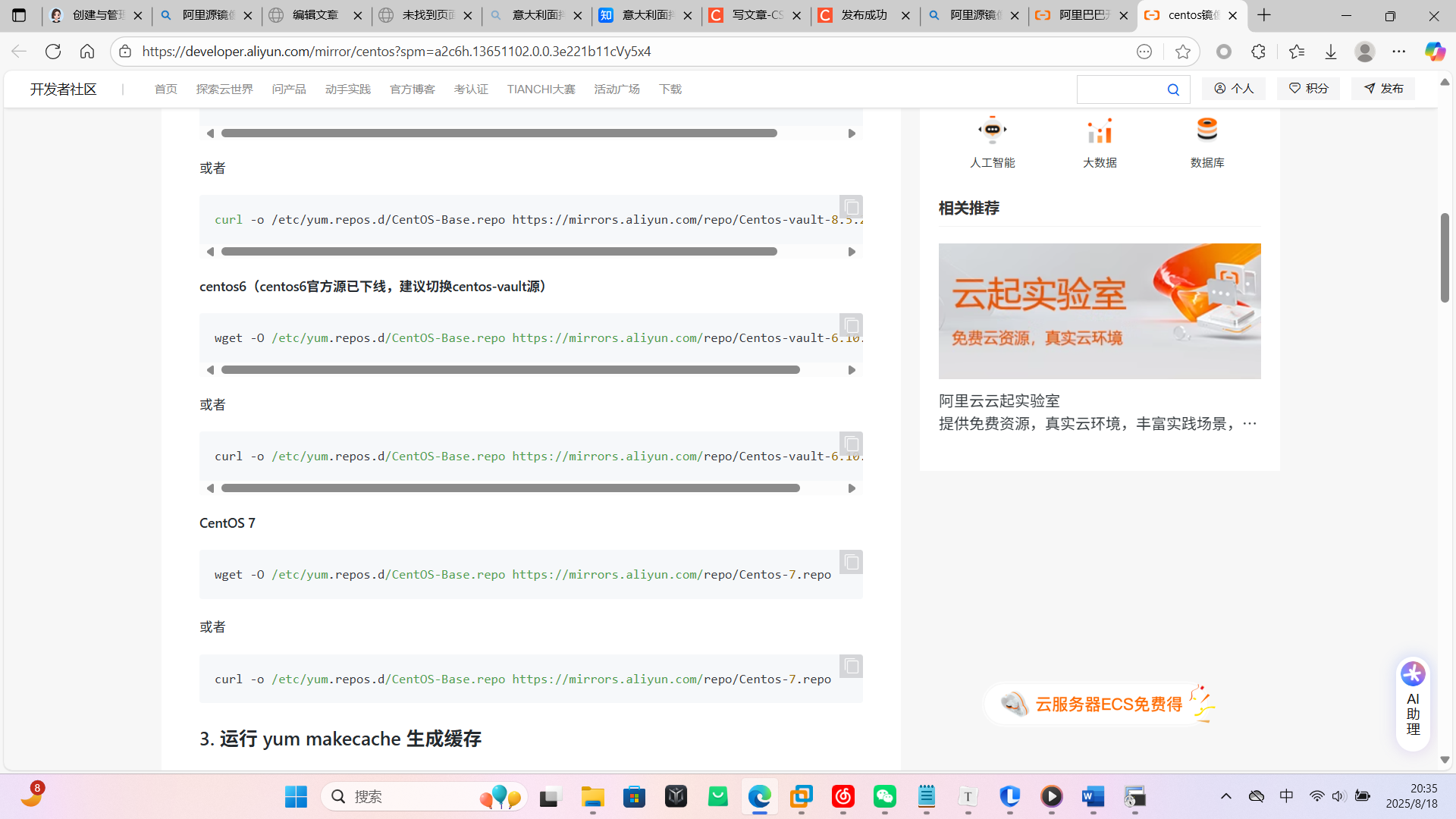Open Windows Start menu
Viewport: 1456px width, 819px height.
(296, 796)
